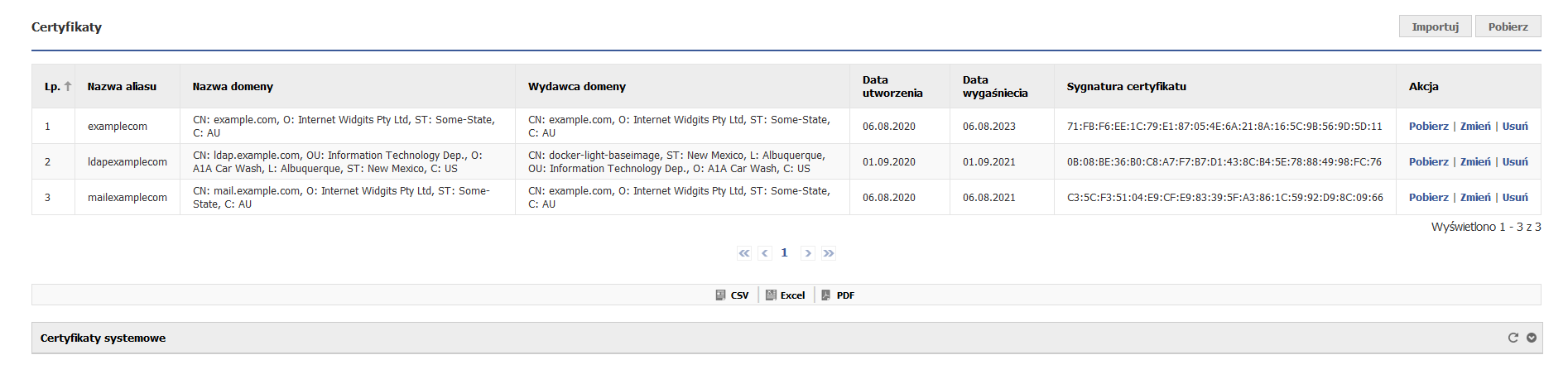Click the refresh icon in Certyfikaty systemowe panel
The height and width of the screenshot is (379, 1568).
pos(1513,338)
